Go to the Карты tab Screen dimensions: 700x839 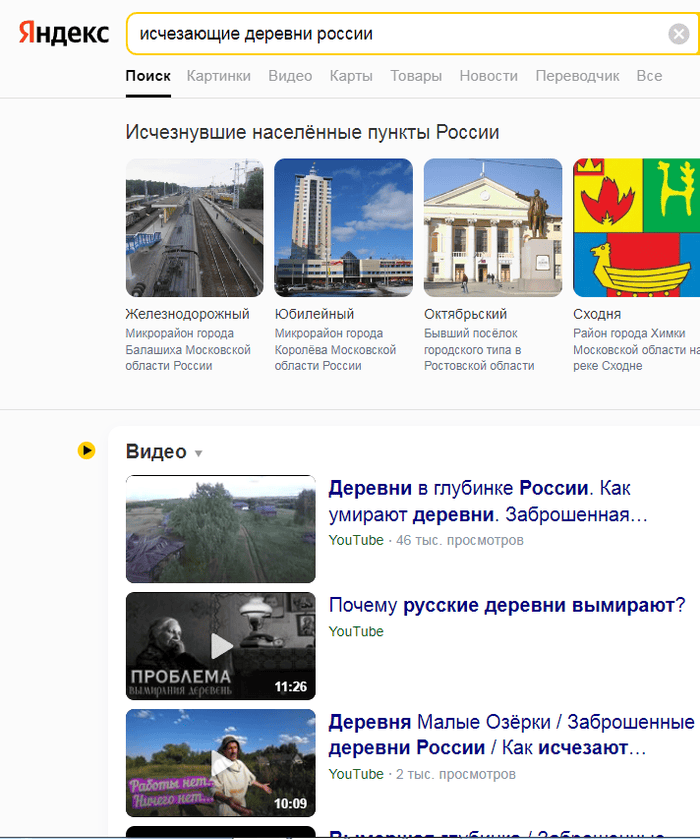pyautogui.click(x=351, y=76)
